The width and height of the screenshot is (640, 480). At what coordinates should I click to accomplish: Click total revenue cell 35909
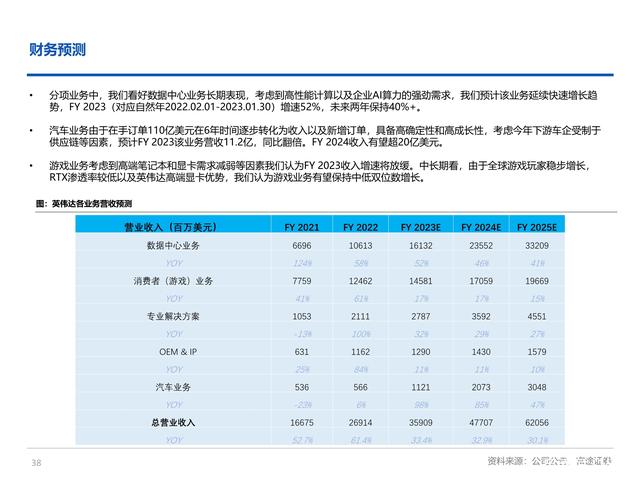coord(421,423)
